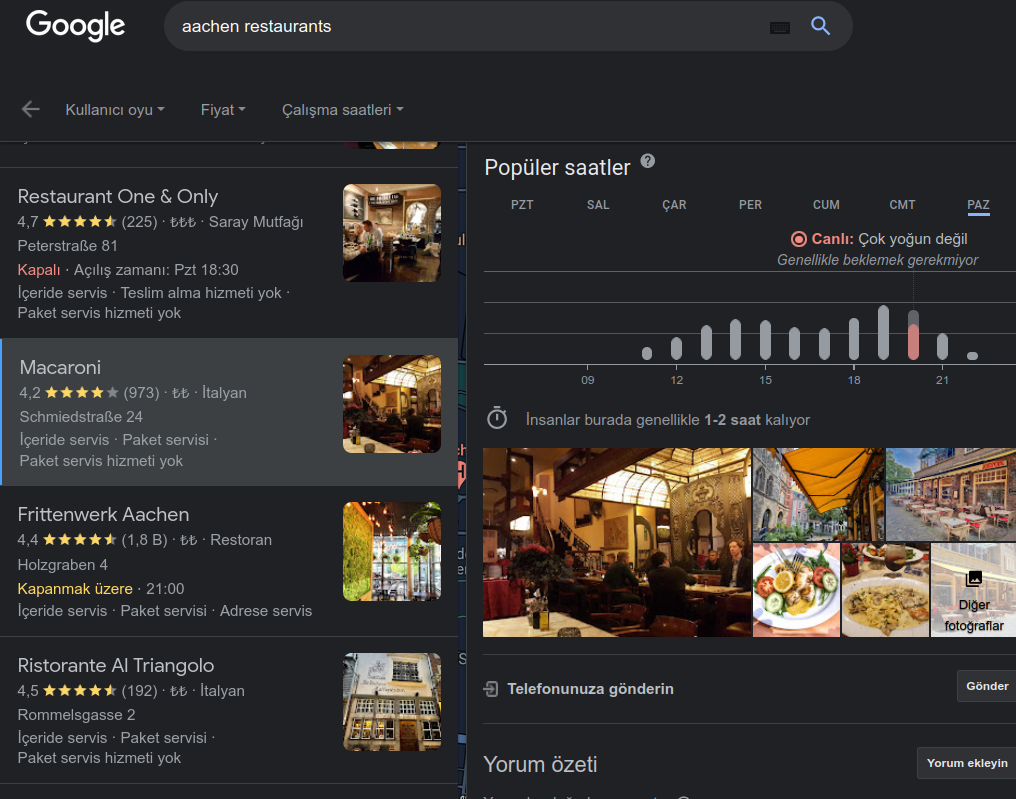
Task: Open the Popüler saatler help icon
Action: pos(647,161)
